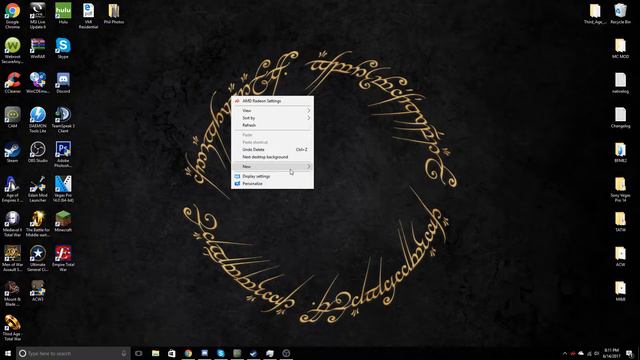640x360 pixels.
Task: Open ACW3 desktop shortcut
Action: [x=38, y=291]
